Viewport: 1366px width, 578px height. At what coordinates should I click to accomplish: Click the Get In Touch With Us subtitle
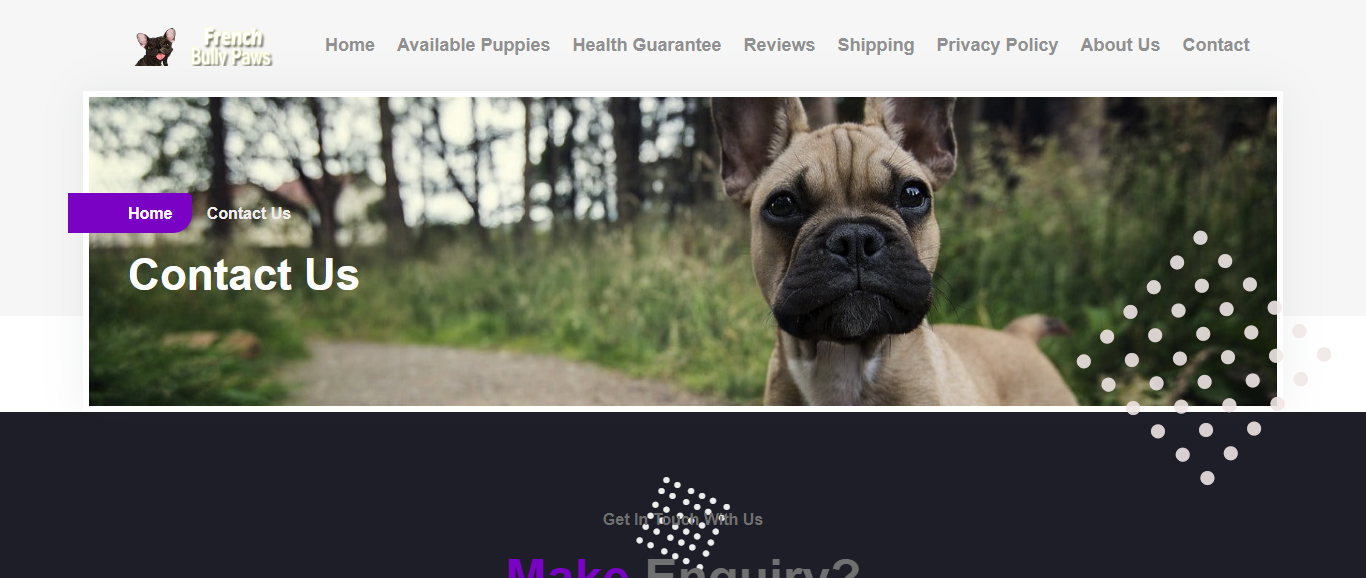683,519
